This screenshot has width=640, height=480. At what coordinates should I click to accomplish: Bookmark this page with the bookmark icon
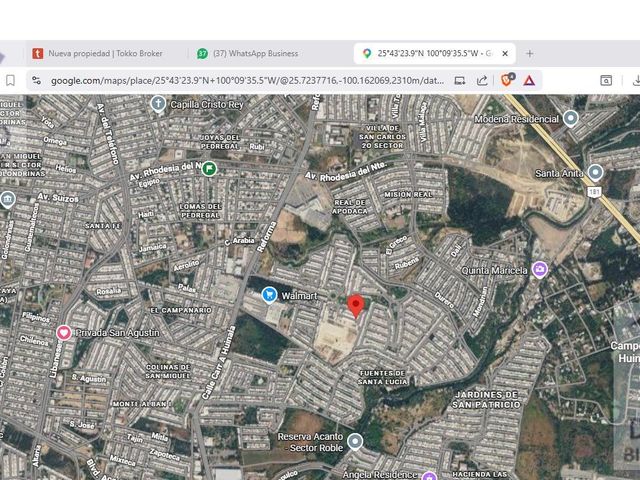(x=11, y=80)
